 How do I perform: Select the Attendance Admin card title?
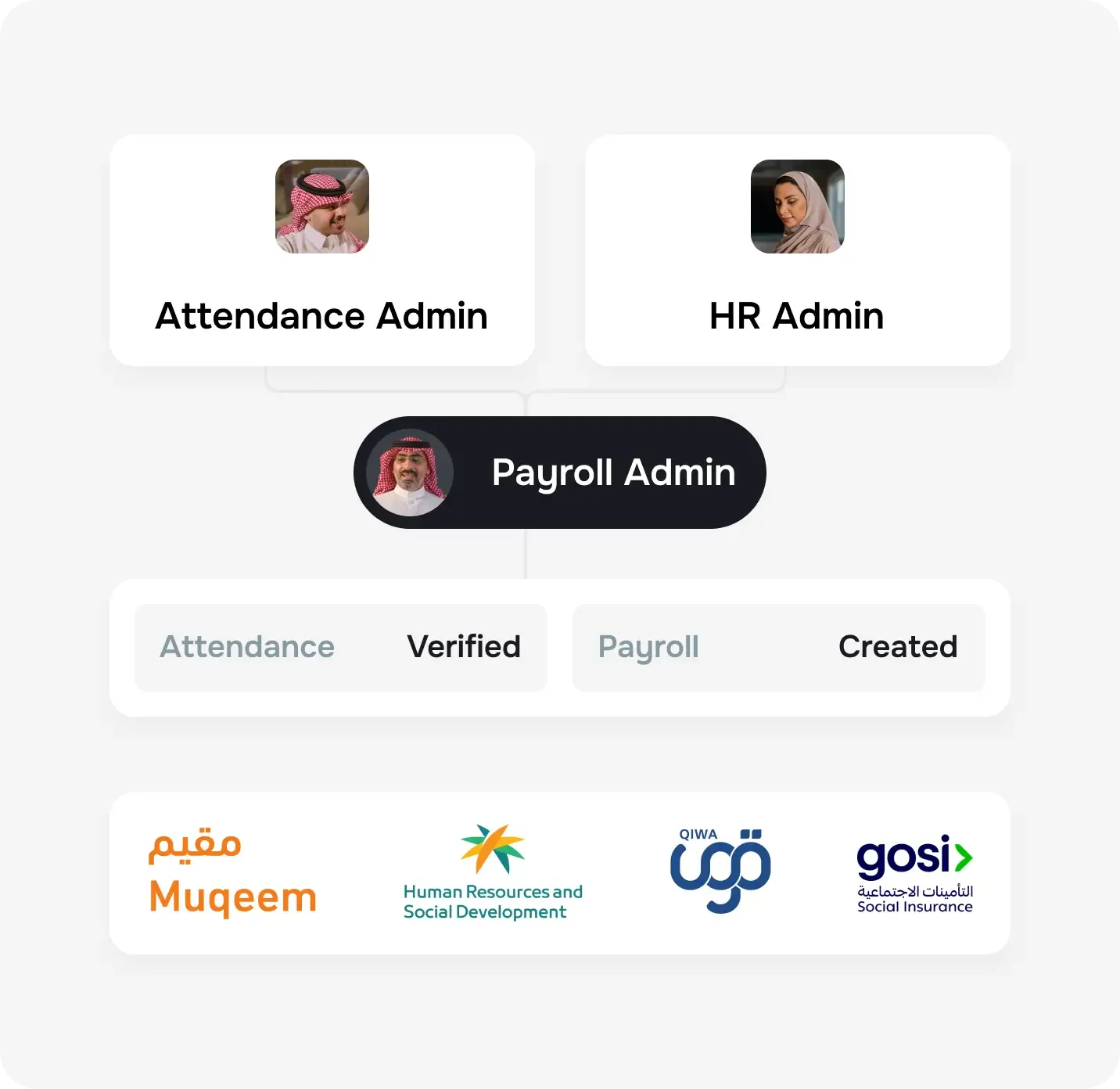tap(321, 316)
